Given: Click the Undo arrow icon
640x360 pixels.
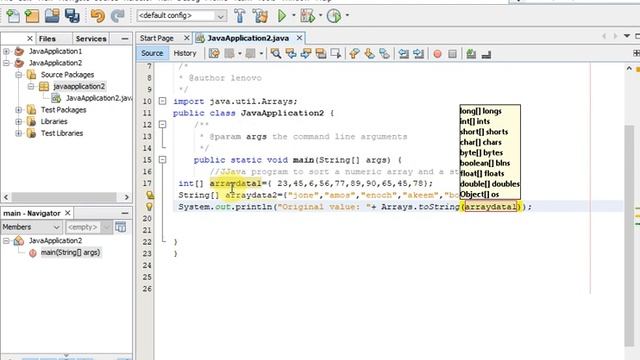Looking at the screenshot, I should point(98,16).
